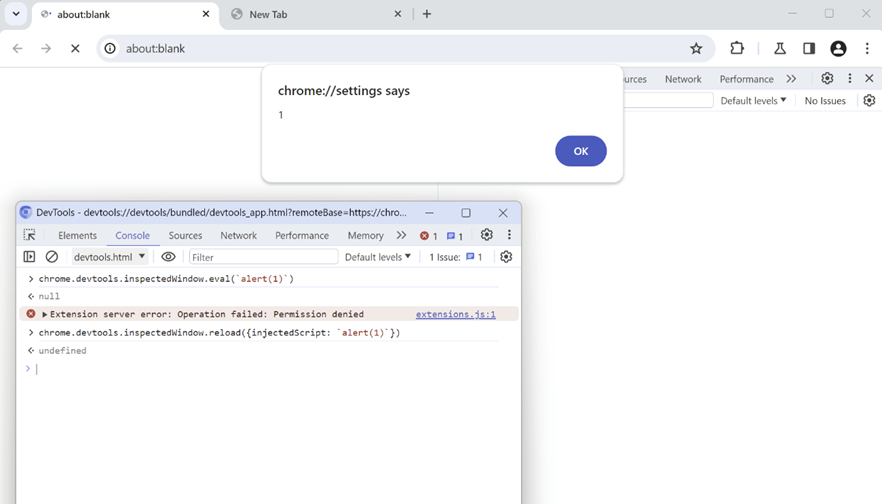Image resolution: width=882 pixels, height=504 pixels.
Task: Open DevTools window three-dot menu
Action: click(509, 235)
